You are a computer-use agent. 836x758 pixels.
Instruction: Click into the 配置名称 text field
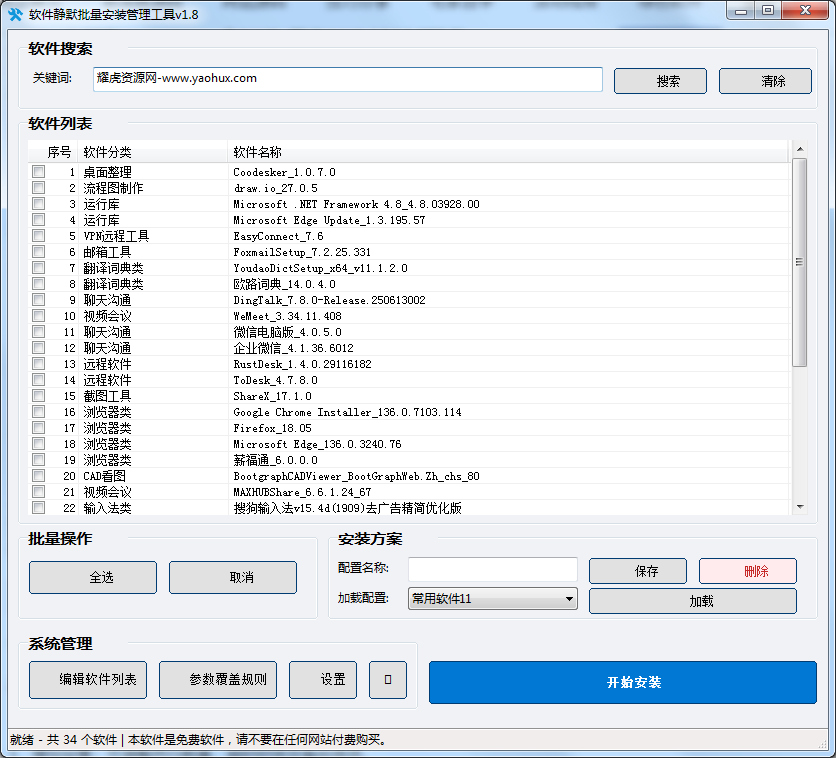(492, 570)
